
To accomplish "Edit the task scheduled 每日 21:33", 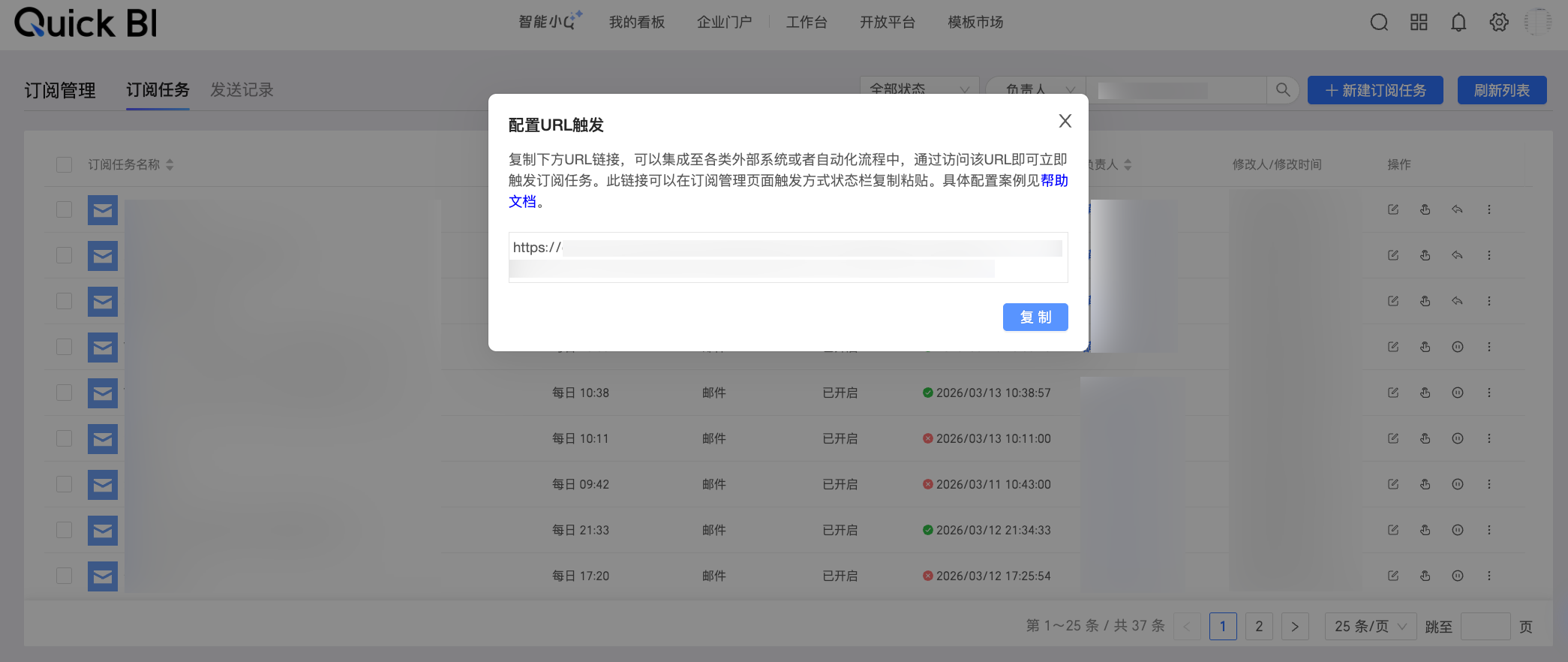I will pos(1393,530).
